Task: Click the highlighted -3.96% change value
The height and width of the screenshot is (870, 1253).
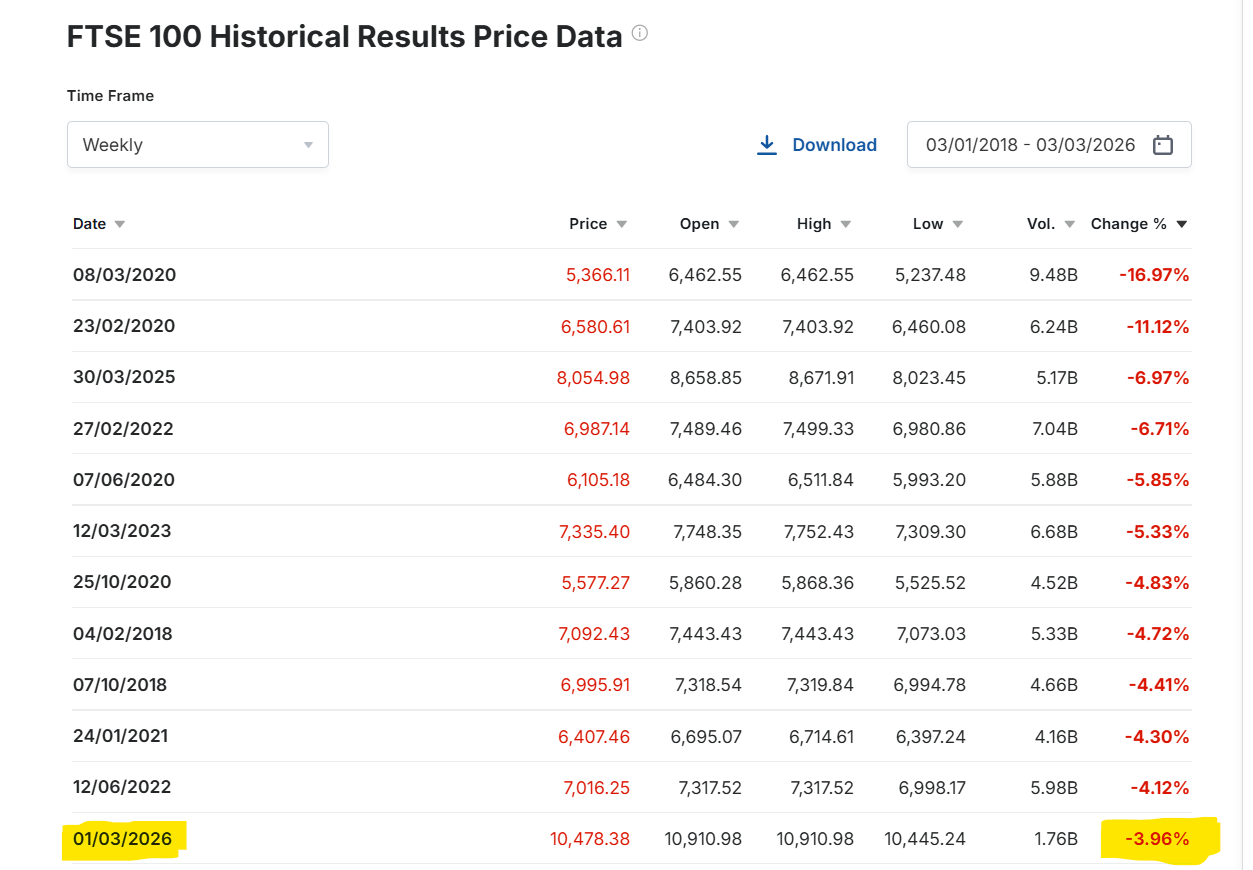Action: click(1156, 839)
